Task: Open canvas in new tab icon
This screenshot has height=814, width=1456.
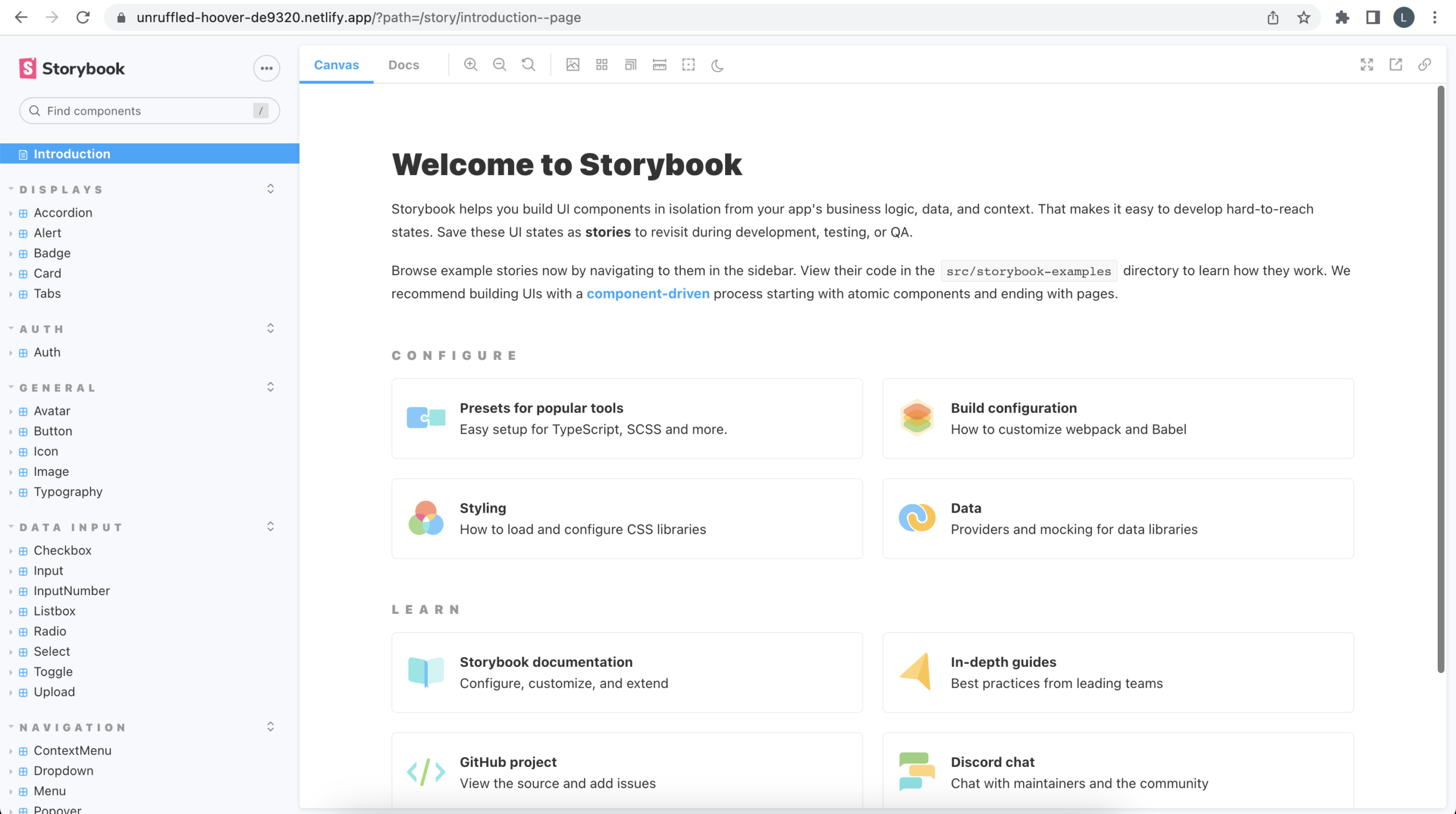Action: [1396, 65]
